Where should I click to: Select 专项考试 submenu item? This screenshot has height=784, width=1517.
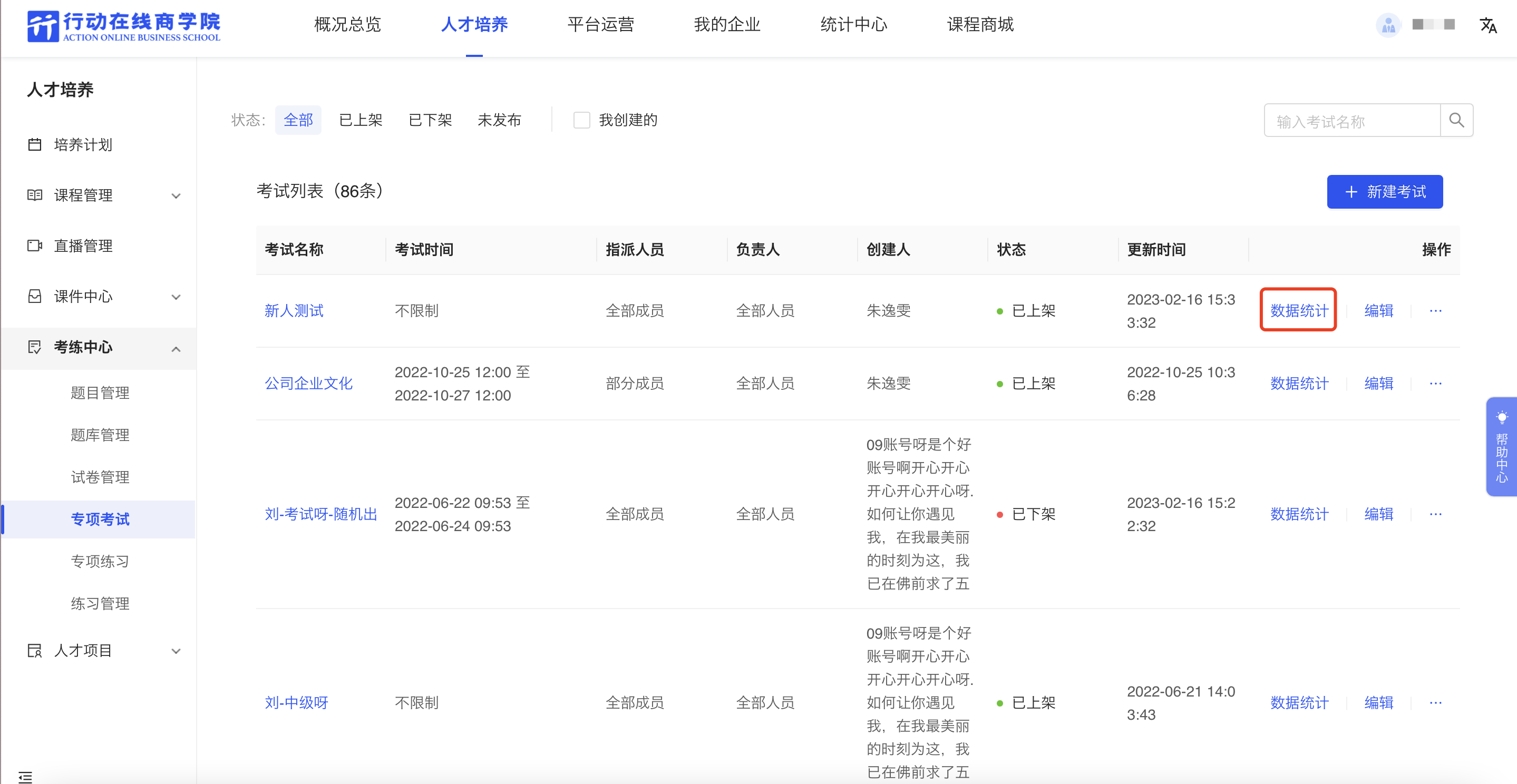click(100, 520)
